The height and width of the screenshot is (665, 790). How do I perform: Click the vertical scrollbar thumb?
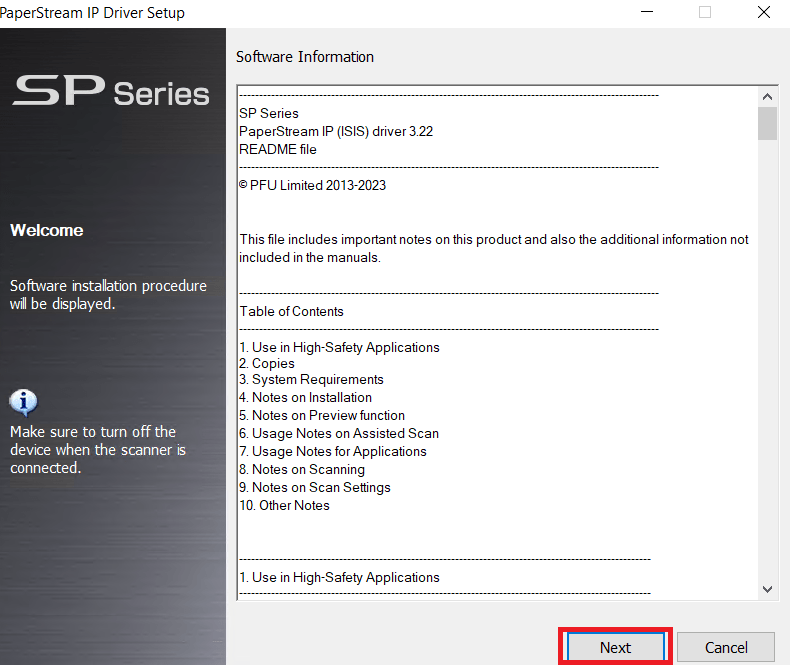click(767, 123)
